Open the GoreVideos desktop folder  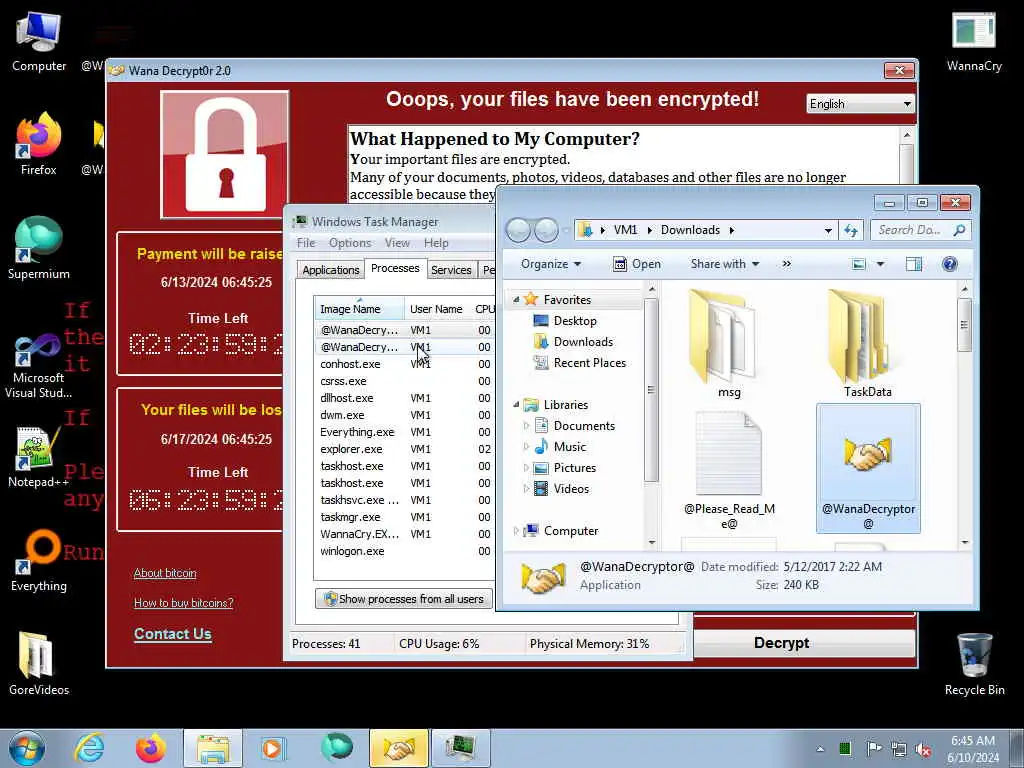point(39,663)
